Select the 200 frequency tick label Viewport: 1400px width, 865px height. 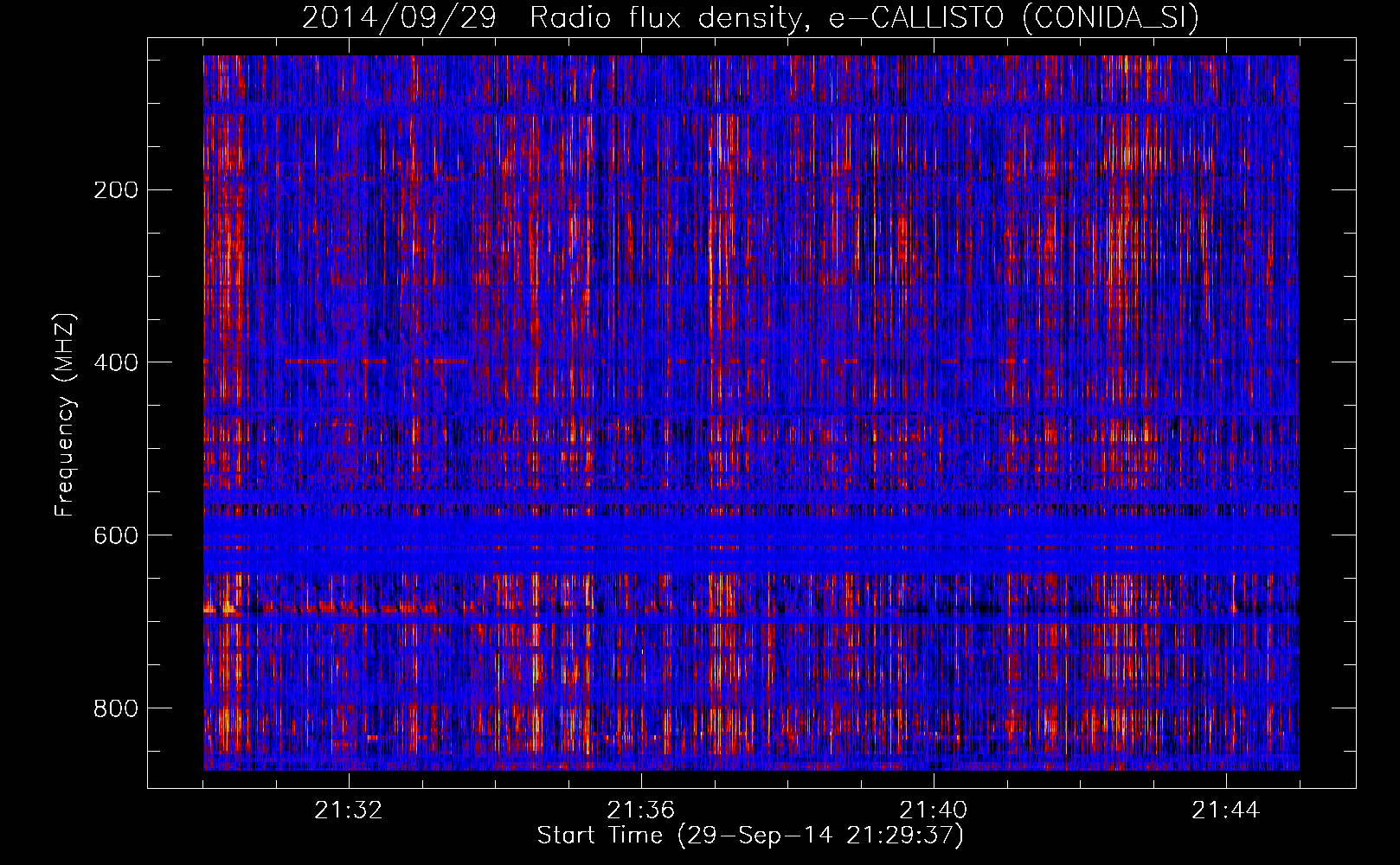(116, 189)
